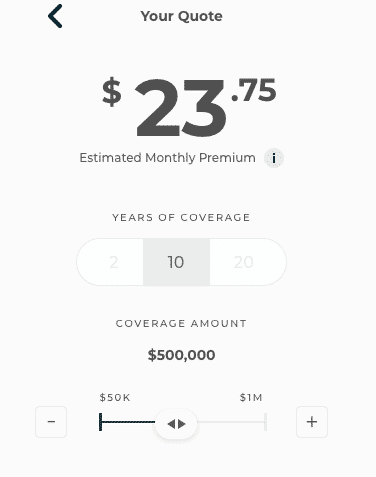Click the unfilled slider track toward $1M
The height and width of the screenshot is (477, 376).
231,422
